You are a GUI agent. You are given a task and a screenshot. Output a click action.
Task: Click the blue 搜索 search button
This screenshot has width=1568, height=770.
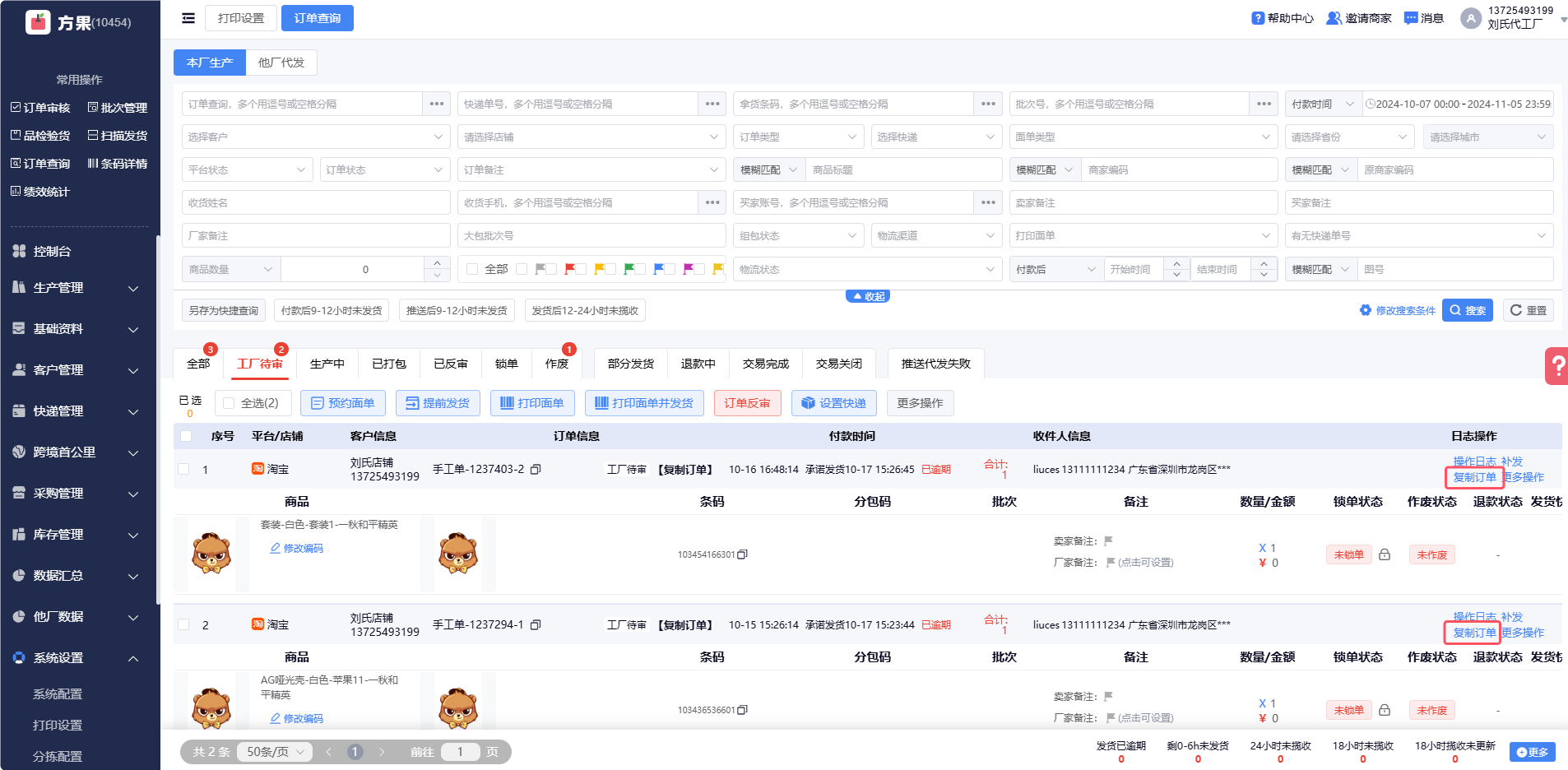pos(1467,310)
